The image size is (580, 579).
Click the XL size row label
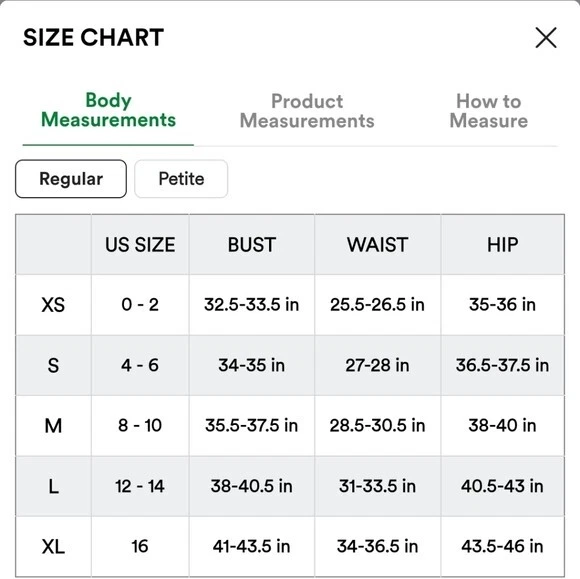[53, 547]
